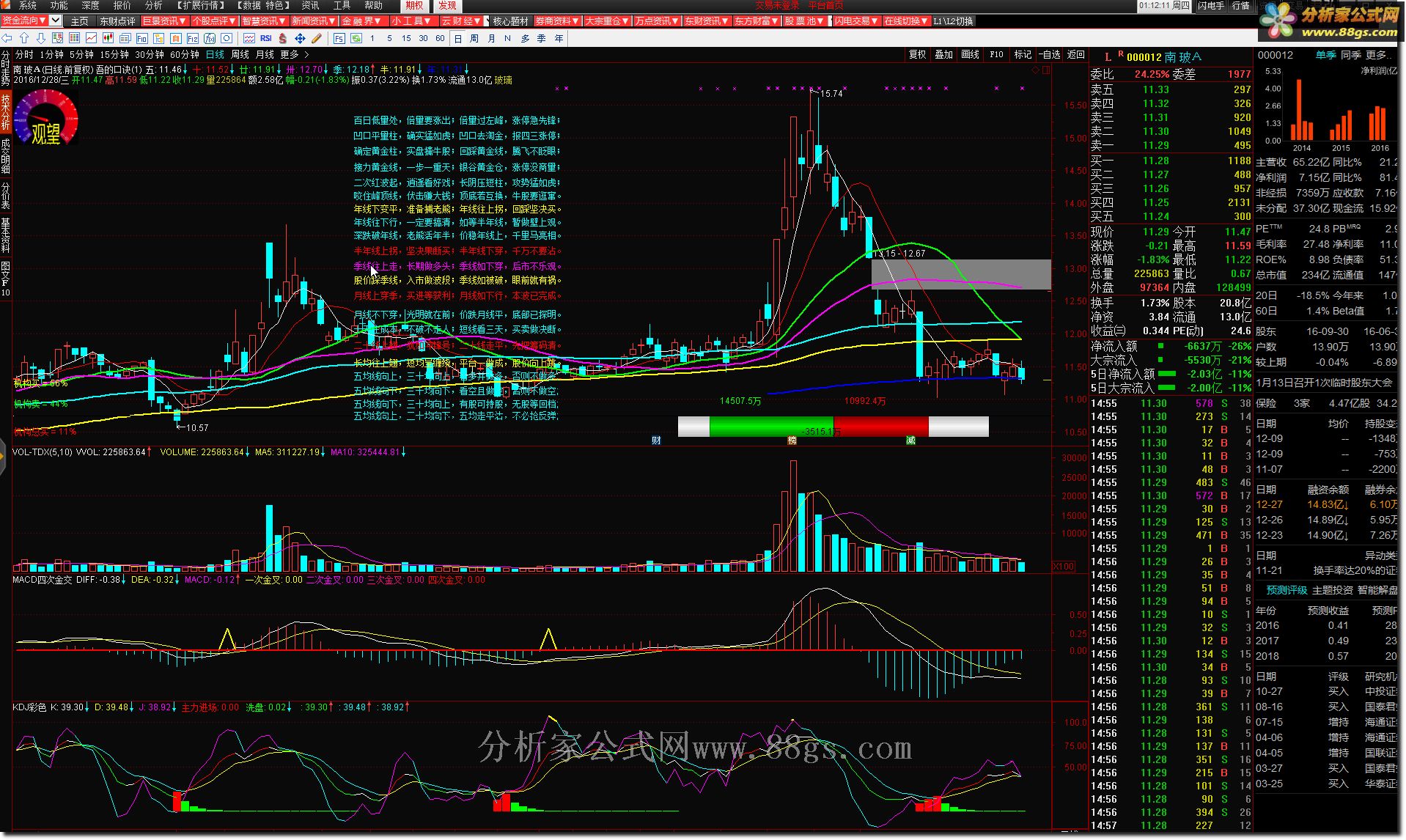Click the red dollar sign icon
The height and width of the screenshot is (840, 1406).
click(x=283, y=38)
